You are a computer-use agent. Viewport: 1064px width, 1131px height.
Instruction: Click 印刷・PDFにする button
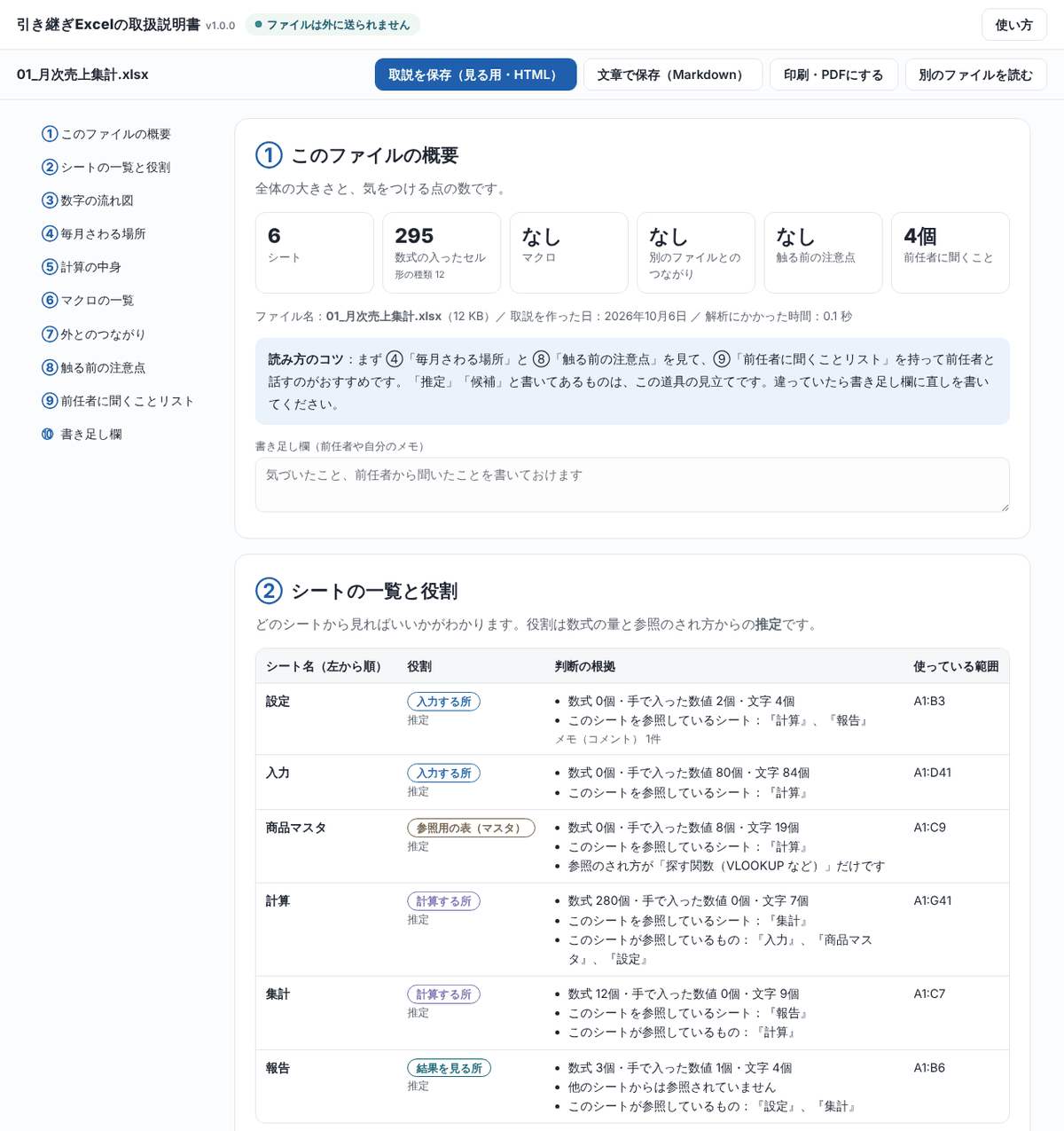[833, 75]
